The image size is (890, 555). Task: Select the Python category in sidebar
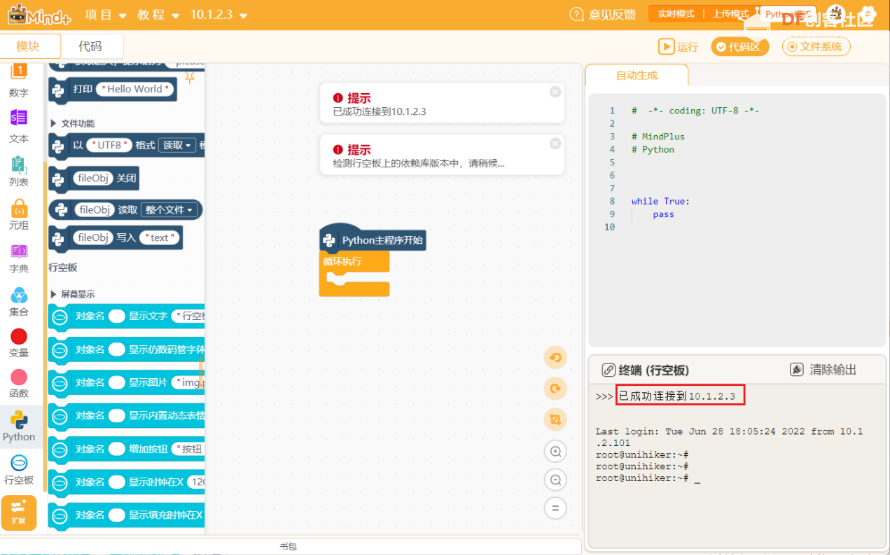coord(19,426)
